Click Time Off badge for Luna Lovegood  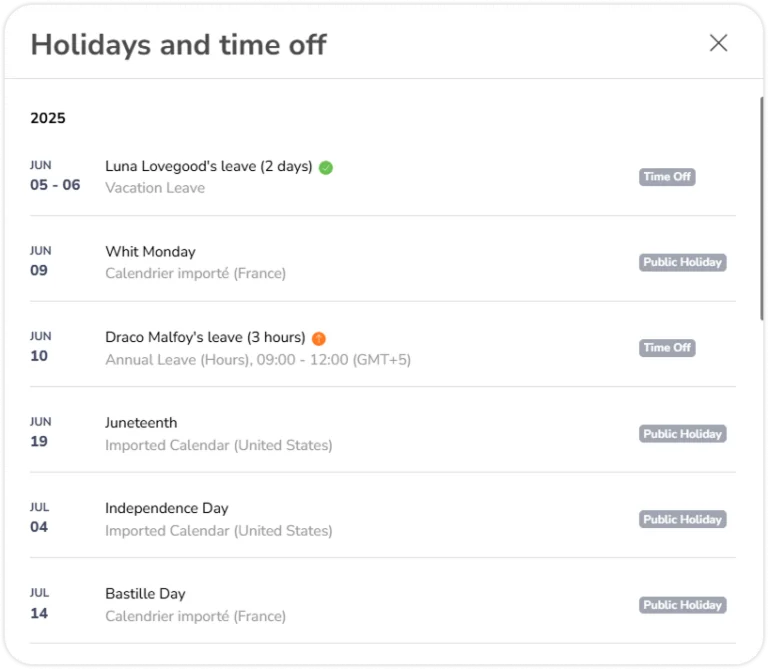pyautogui.click(x=667, y=177)
